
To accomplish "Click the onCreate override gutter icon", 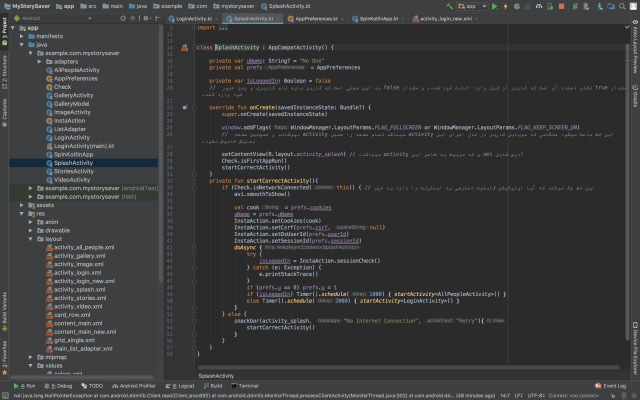I will click(184, 107).
